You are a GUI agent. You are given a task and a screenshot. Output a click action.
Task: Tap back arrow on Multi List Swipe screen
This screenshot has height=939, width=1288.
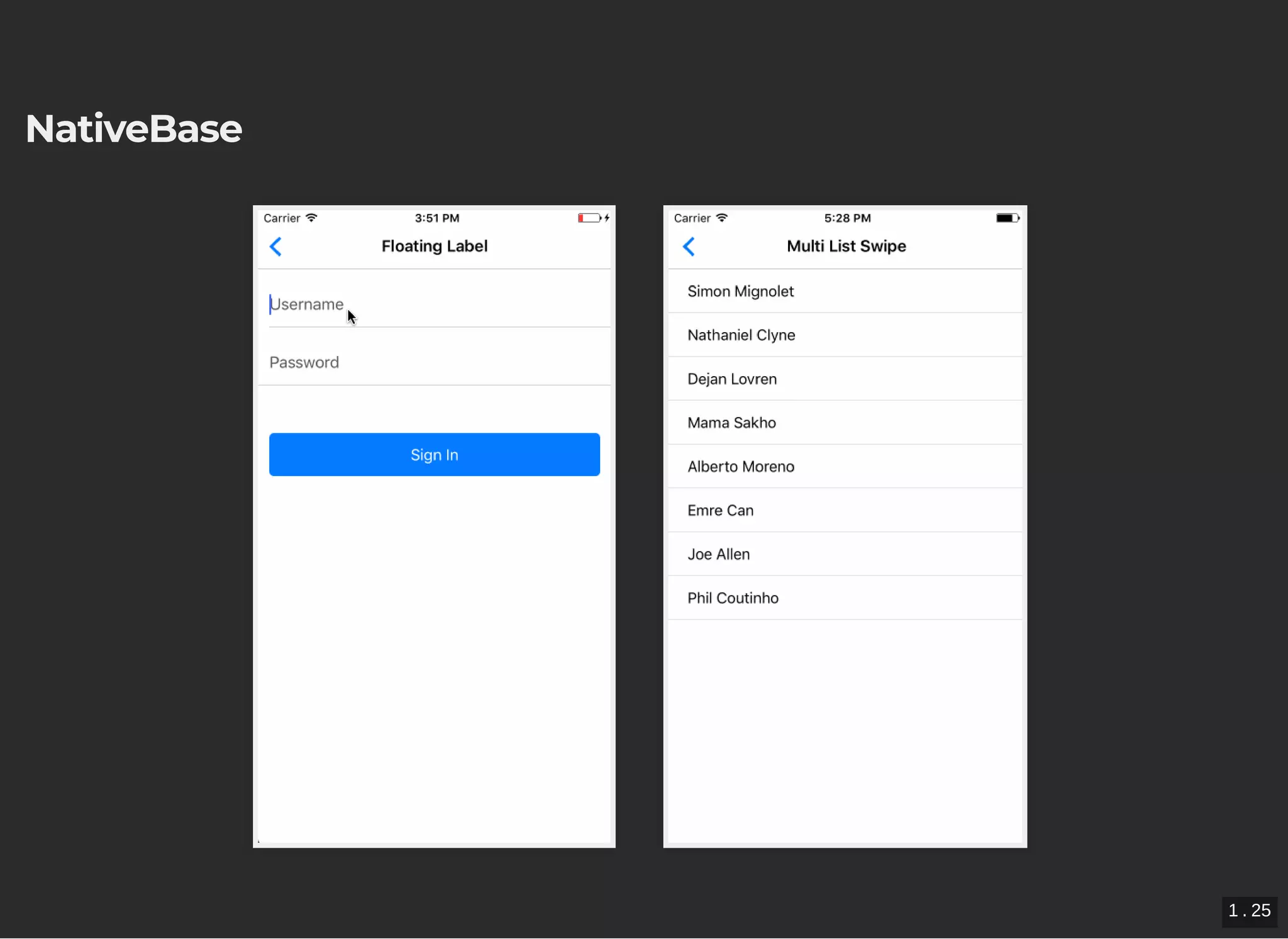coord(689,247)
